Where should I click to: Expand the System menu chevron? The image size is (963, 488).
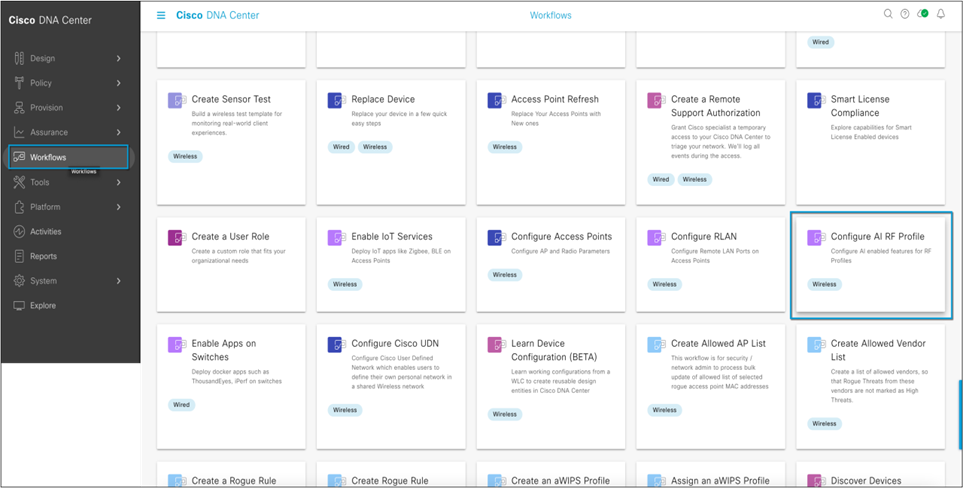point(119,281)
